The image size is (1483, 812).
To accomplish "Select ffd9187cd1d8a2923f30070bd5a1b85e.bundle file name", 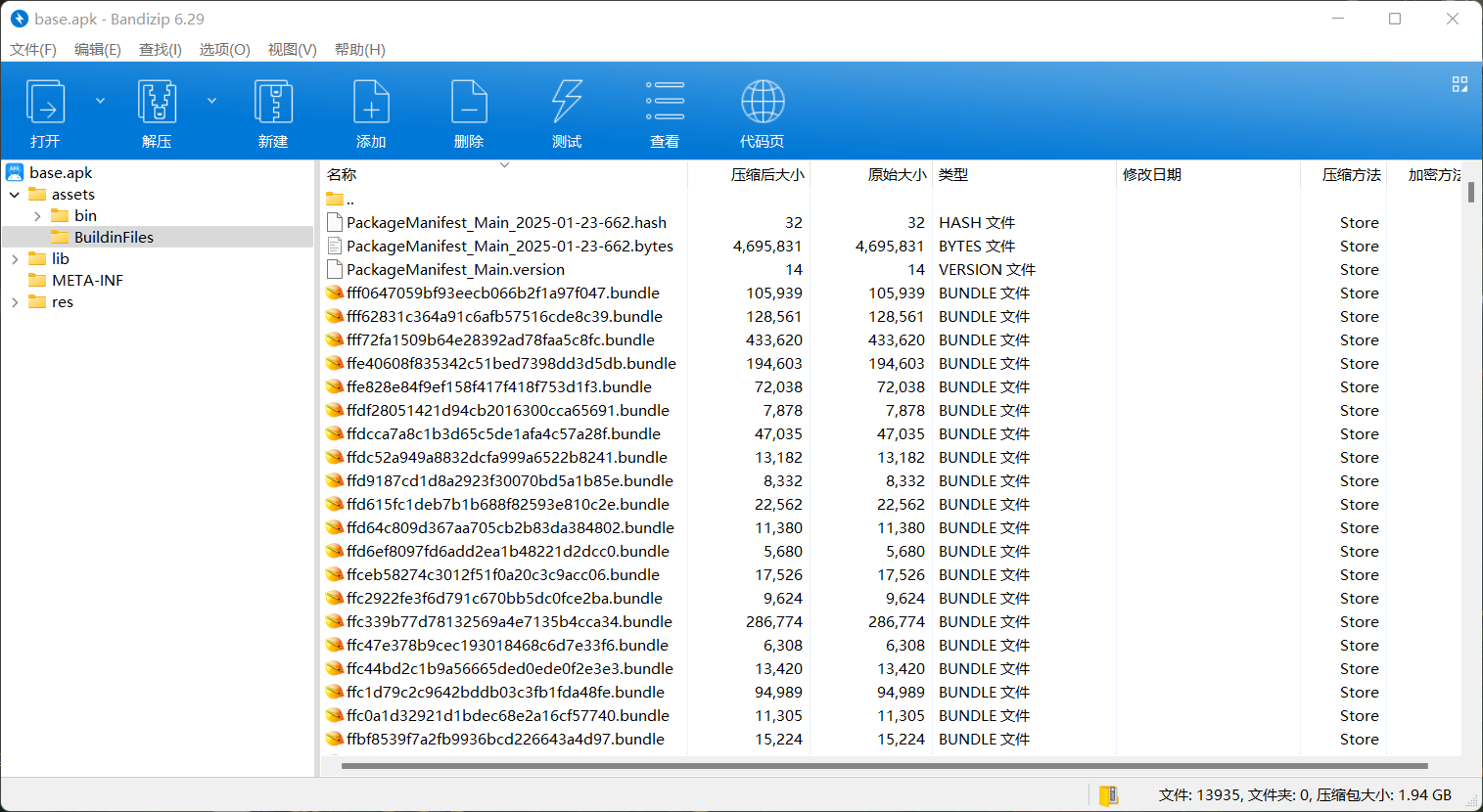I will tap(510, 480).
